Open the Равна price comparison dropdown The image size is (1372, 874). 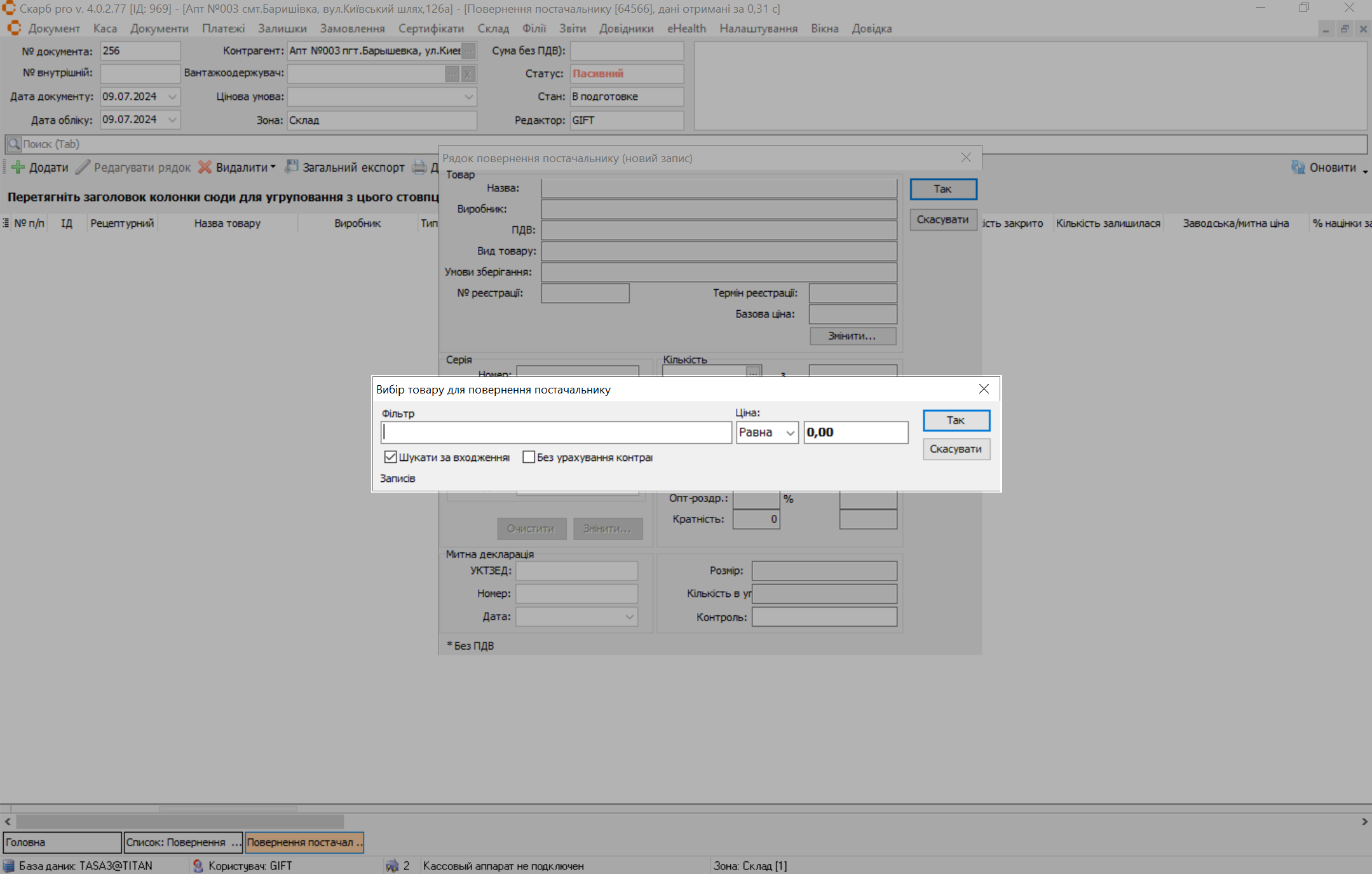tap(790, 433)
